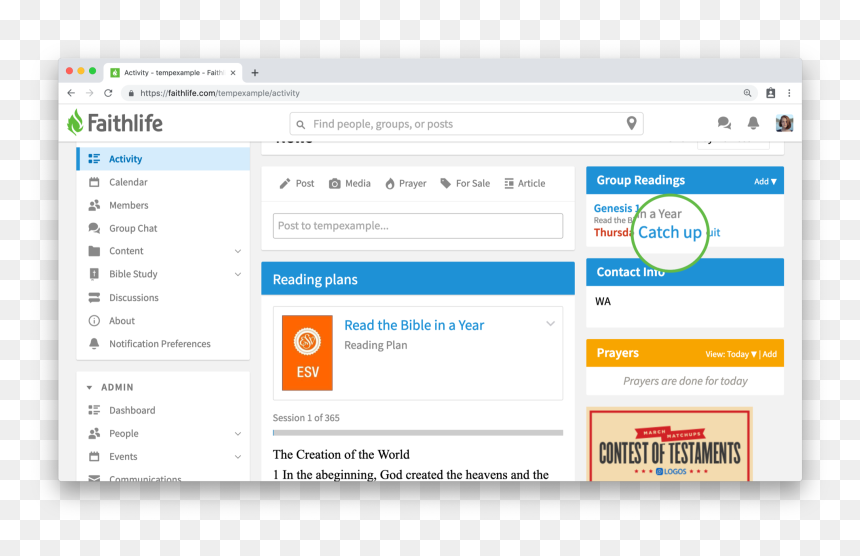Open Read the Bible in a Year link
This screenshot has width=860, height=556.
414,325
